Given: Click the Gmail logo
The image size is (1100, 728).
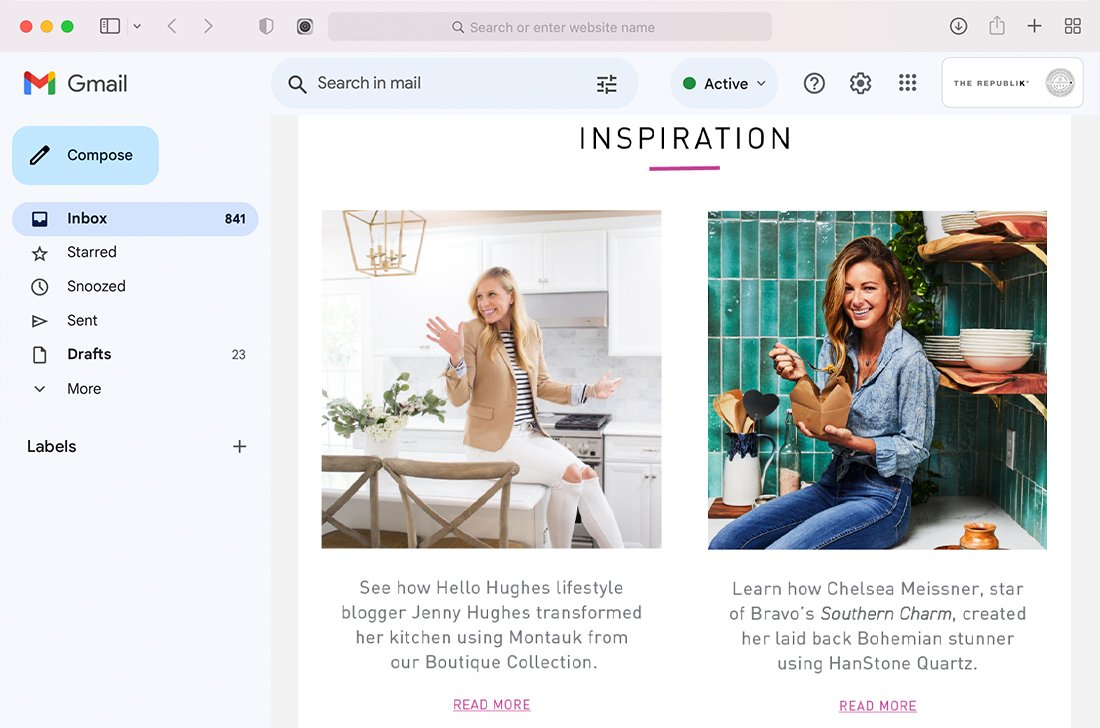Looking at the screenshot, I should pyautogui.click(x=75, y=83).
